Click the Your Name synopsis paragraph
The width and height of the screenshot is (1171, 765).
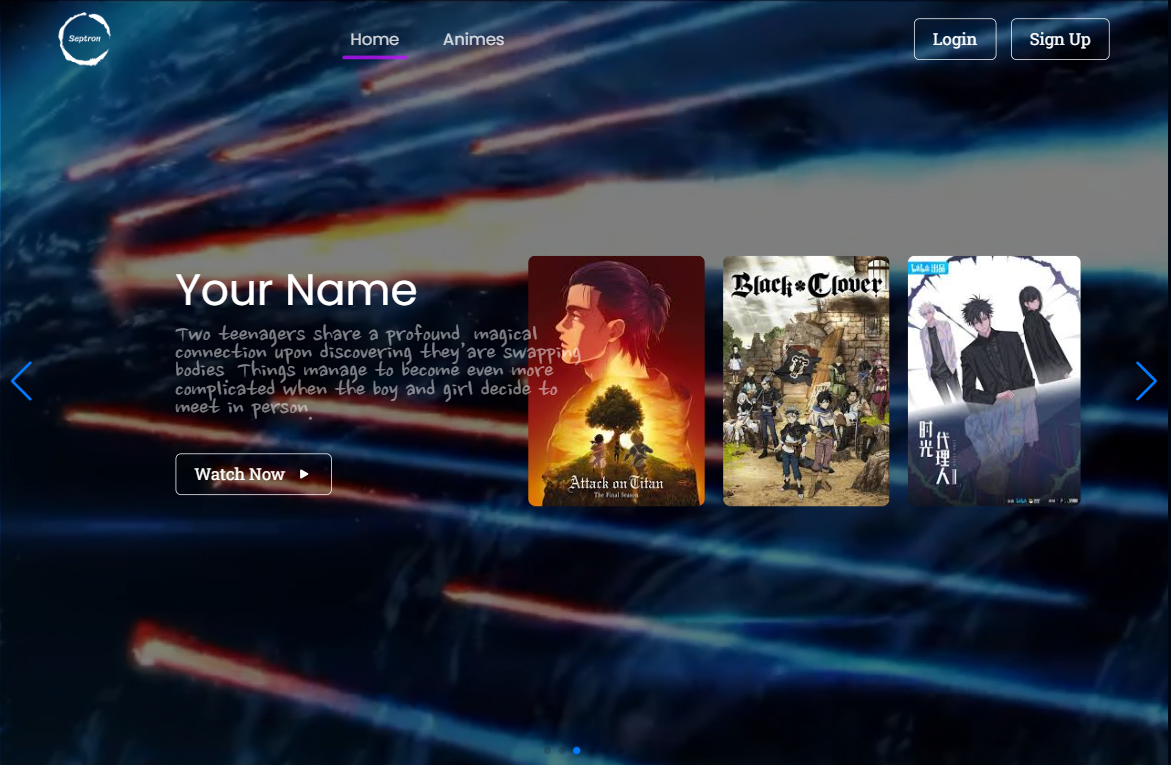[365, 370]
